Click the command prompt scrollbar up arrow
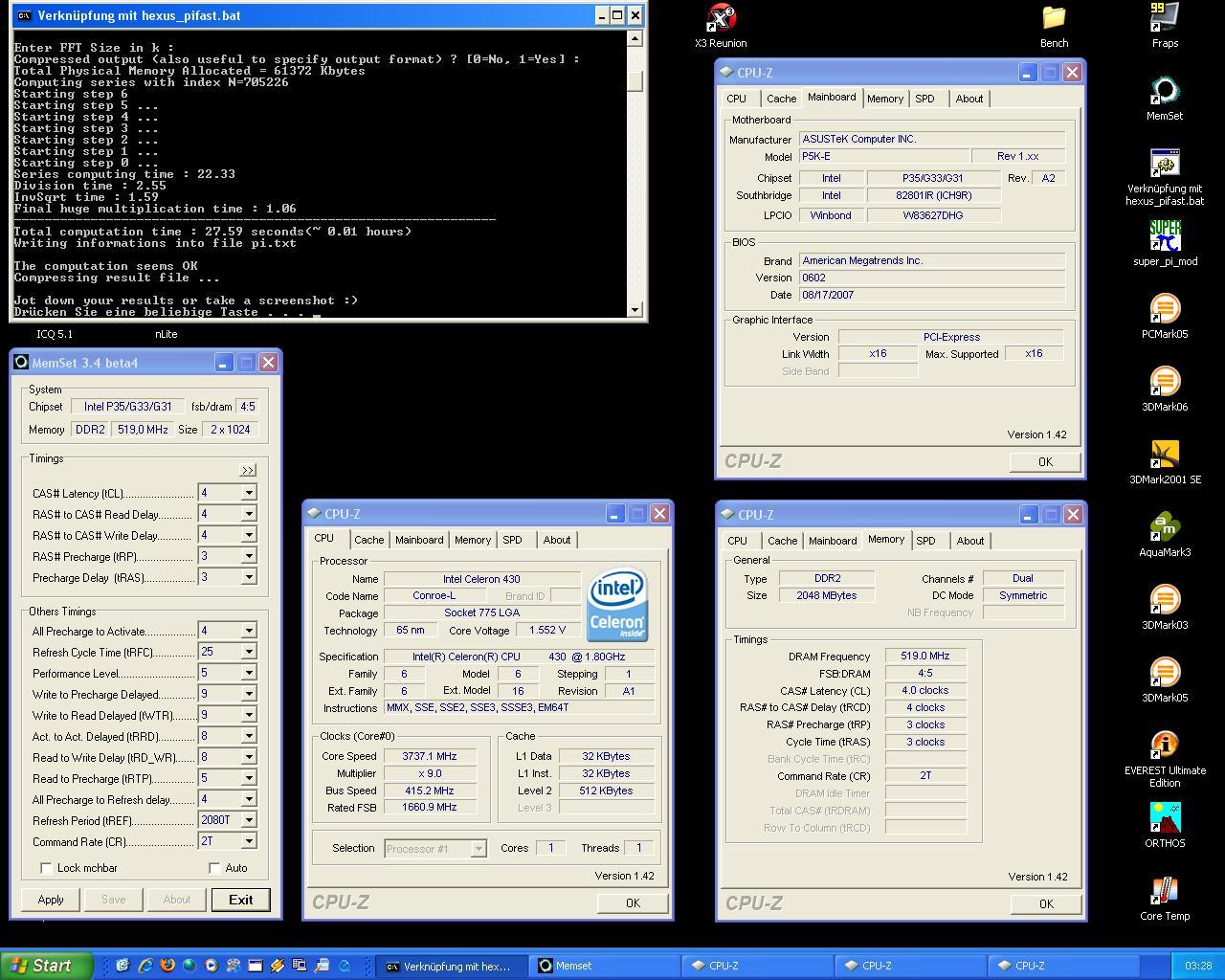The image size is (1225, 980). coord(635,38)
